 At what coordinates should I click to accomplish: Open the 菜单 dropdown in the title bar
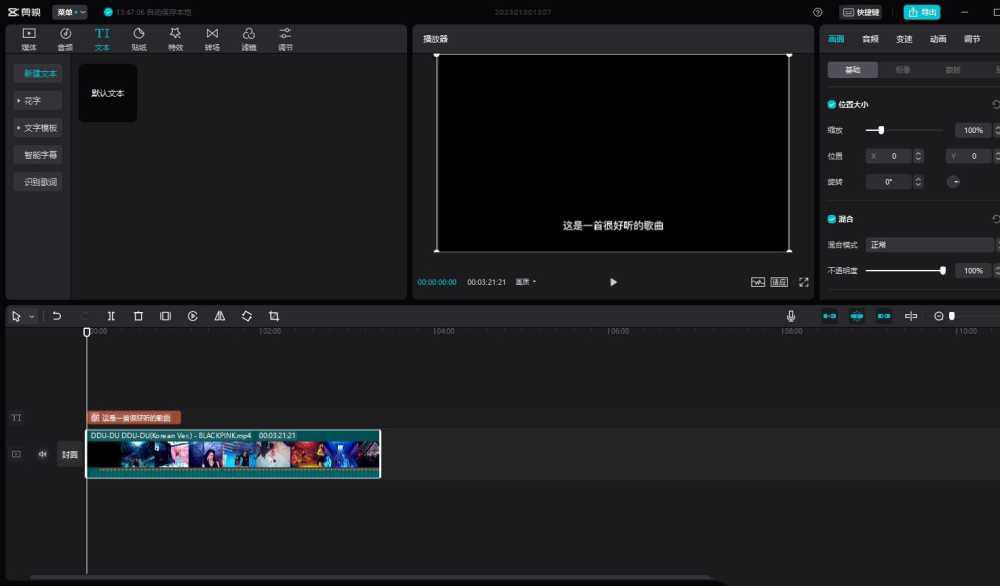point(68,11)
